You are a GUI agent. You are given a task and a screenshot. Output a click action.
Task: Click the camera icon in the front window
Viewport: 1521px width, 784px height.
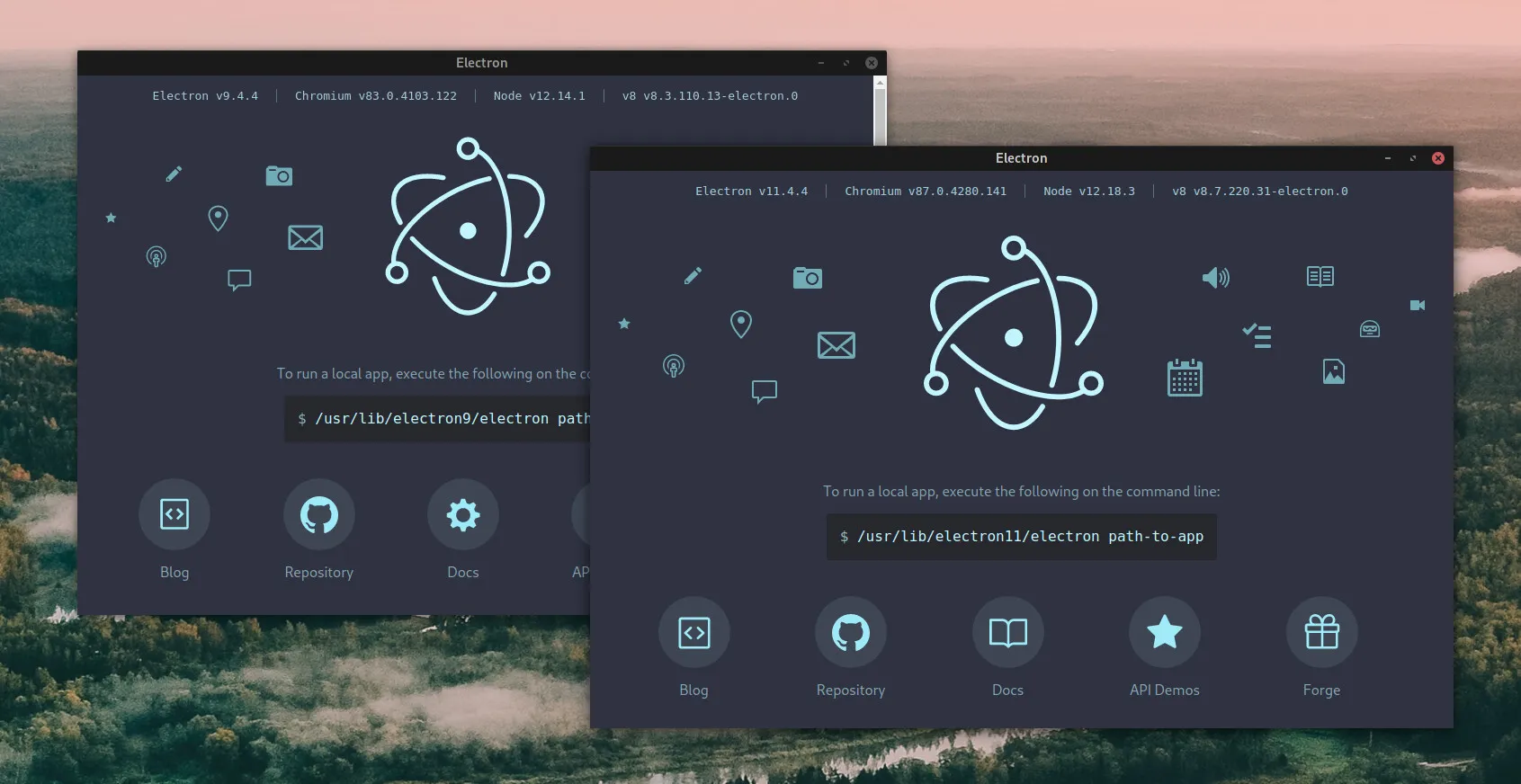tap(807, 278)
